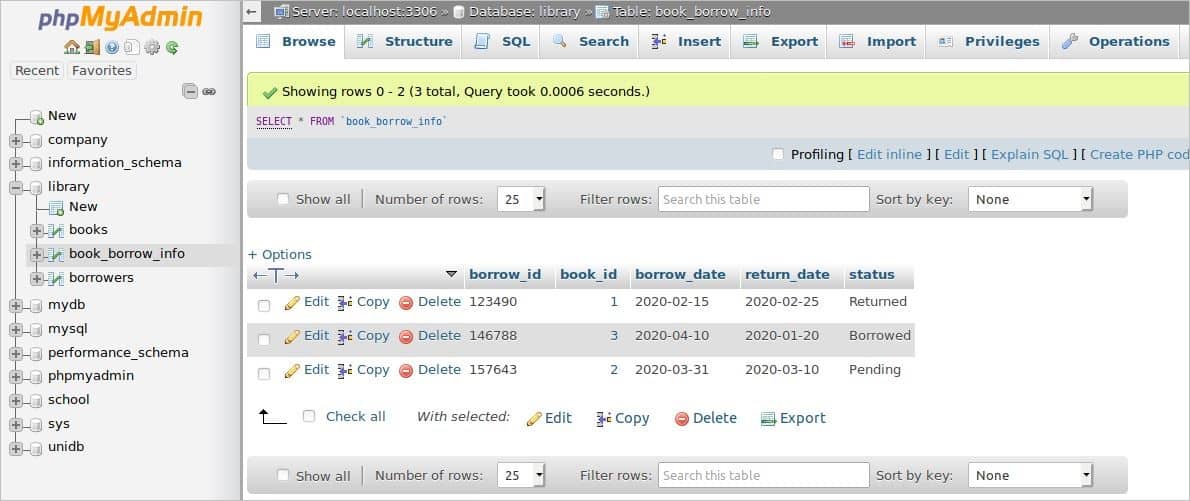Click the New database icon in tree
The image size is (1190, 501).
(x=36, y=117)
